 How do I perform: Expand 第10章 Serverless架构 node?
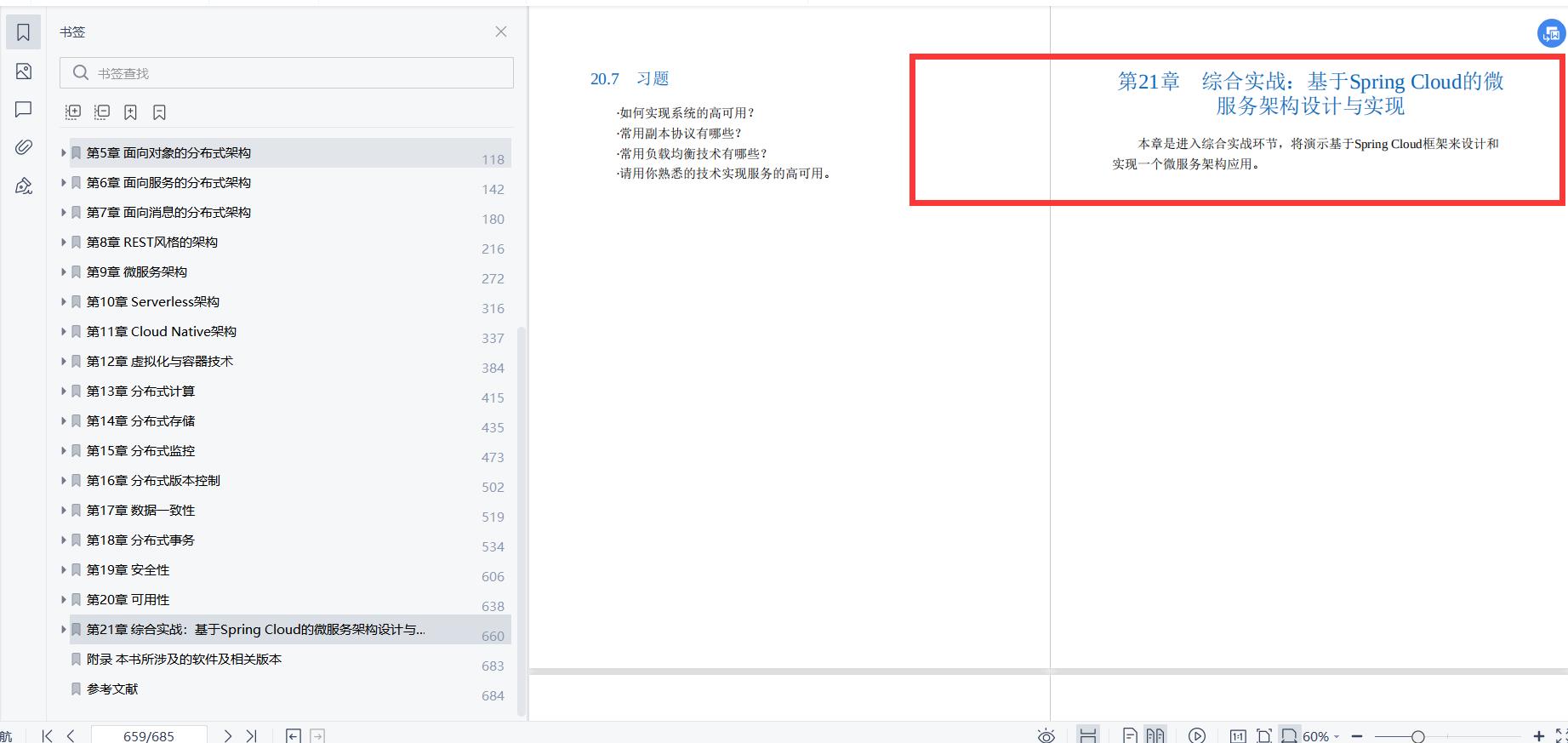(63, 302)
